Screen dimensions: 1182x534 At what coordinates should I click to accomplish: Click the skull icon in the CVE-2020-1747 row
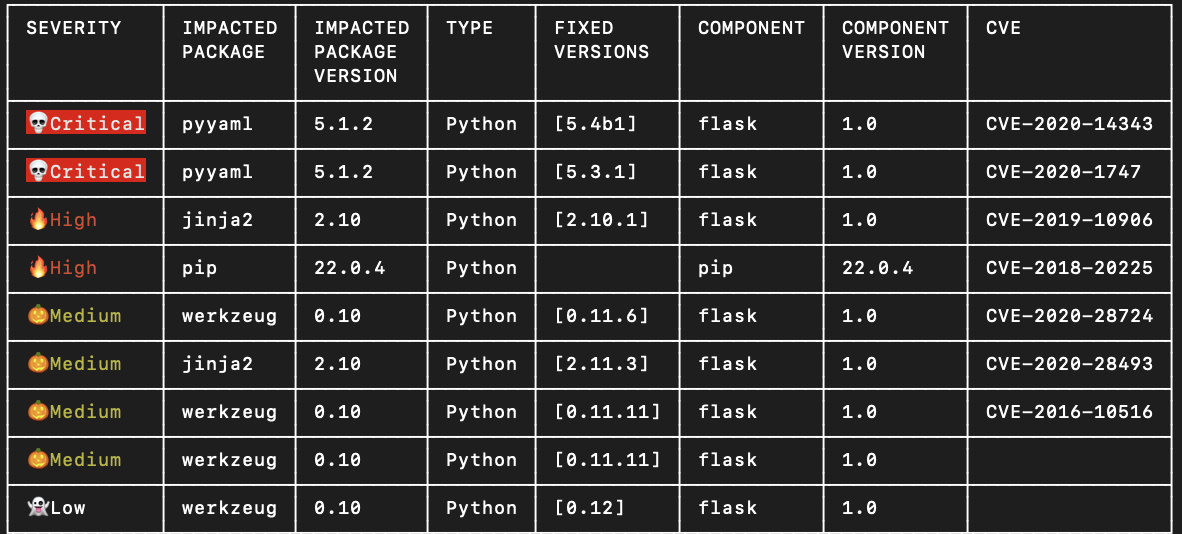tap(37, 172)
